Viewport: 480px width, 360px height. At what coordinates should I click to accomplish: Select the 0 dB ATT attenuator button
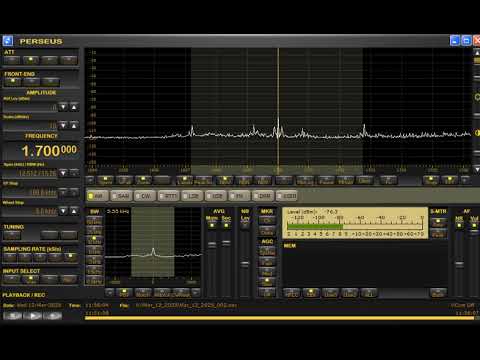click(12, 60)
